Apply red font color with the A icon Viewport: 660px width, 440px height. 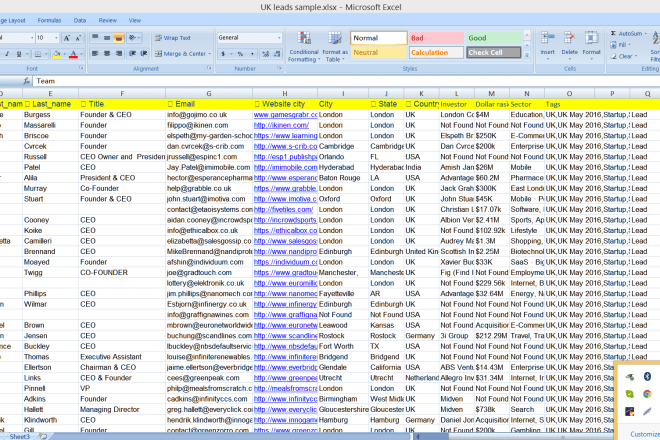click(73, 54)
